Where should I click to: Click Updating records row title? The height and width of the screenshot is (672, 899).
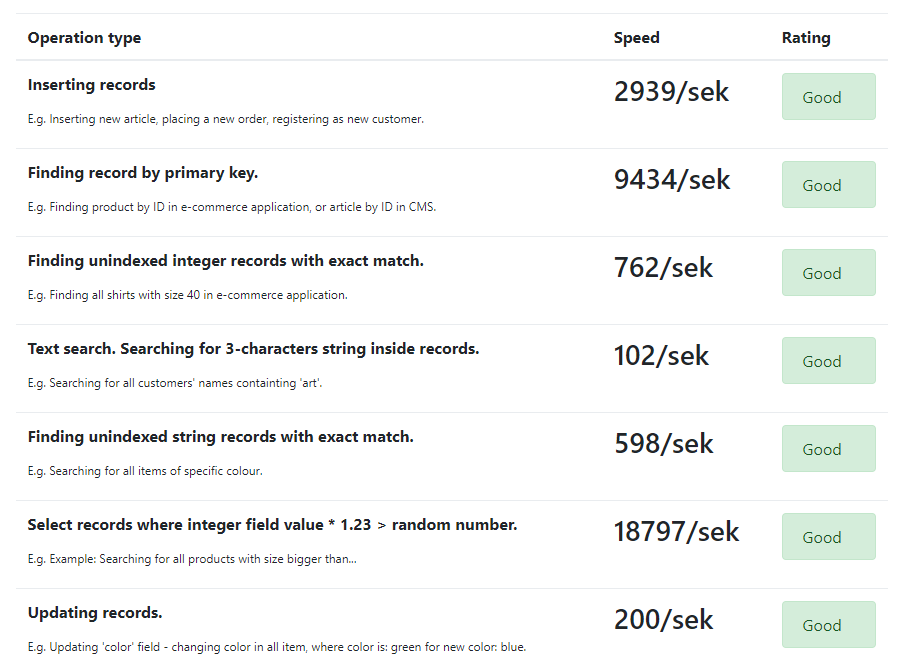95,613
